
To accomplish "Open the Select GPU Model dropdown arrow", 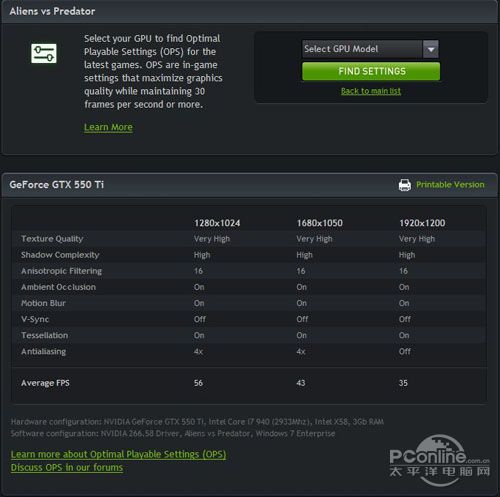I will tap(431, 49).
